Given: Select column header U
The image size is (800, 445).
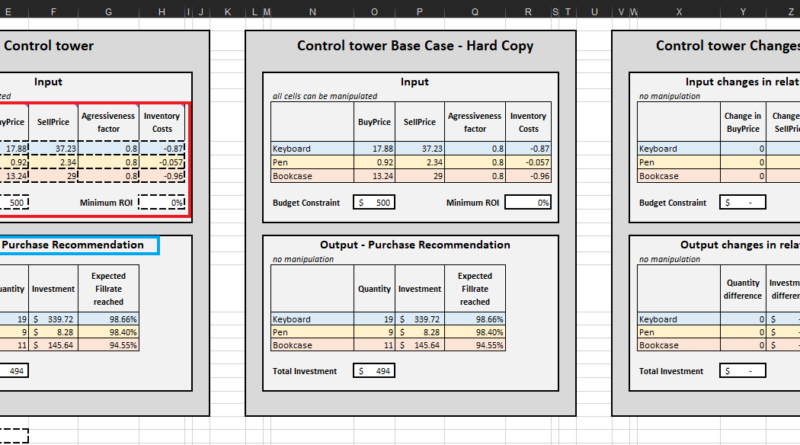Looking at the screenshot, I should tap(594, 12).
